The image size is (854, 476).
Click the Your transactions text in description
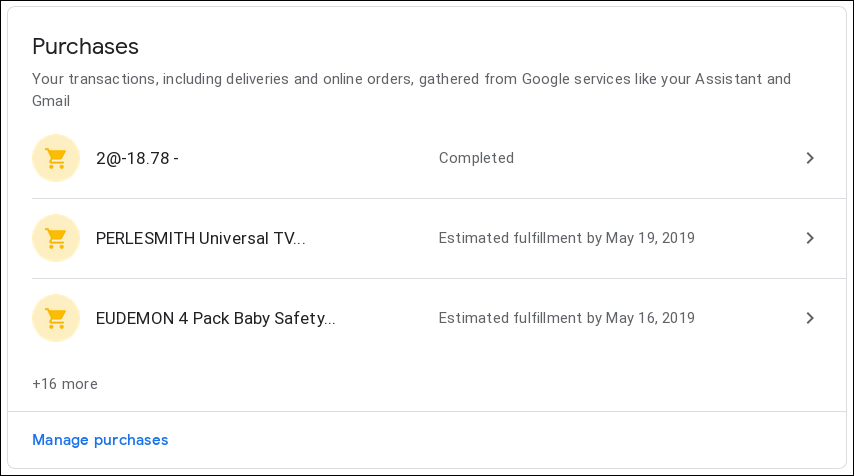[95, 79]
